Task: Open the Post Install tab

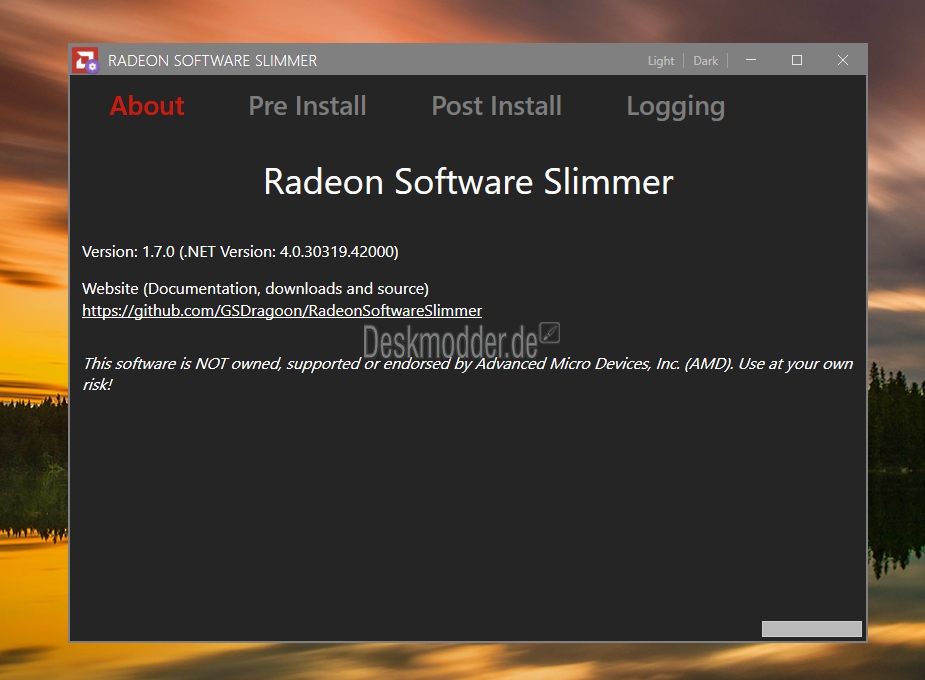Action: 497,106
